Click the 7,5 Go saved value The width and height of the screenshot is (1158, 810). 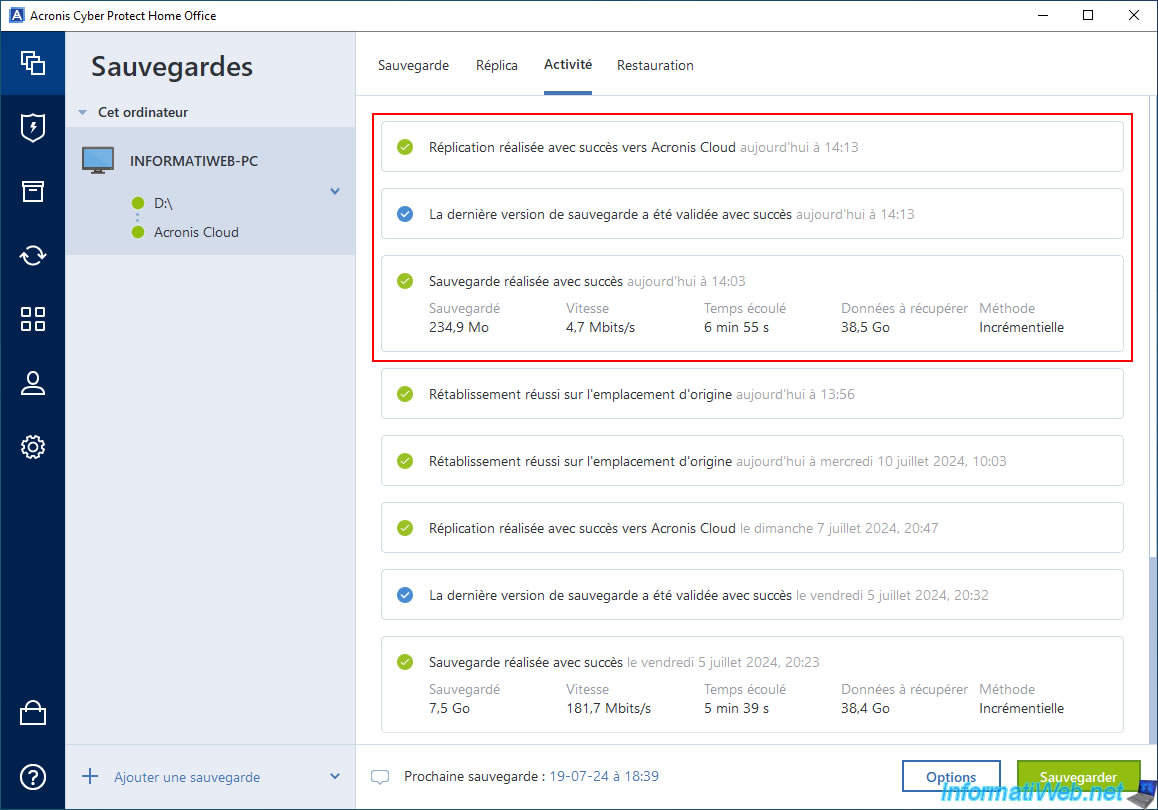pyautogui.click(x=449, y=708)
